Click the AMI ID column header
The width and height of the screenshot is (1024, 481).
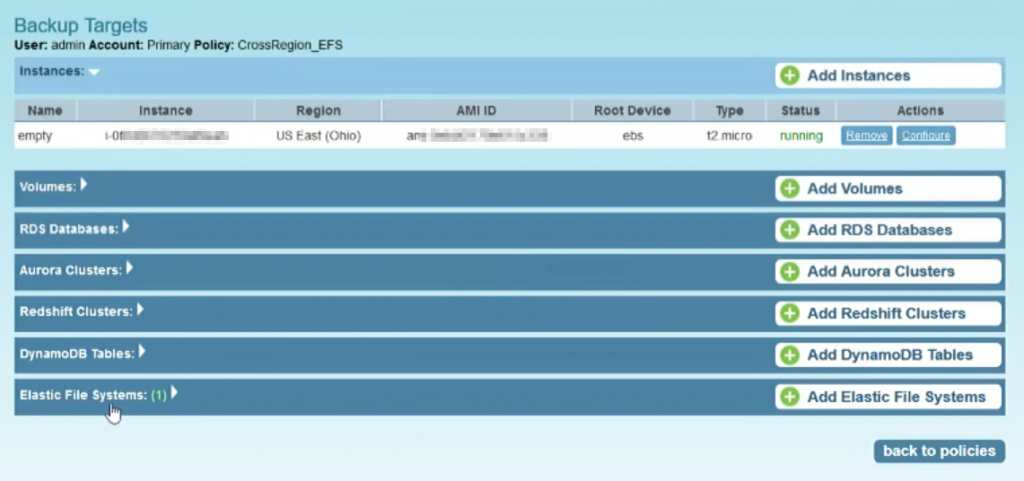(x=477, y=110)
